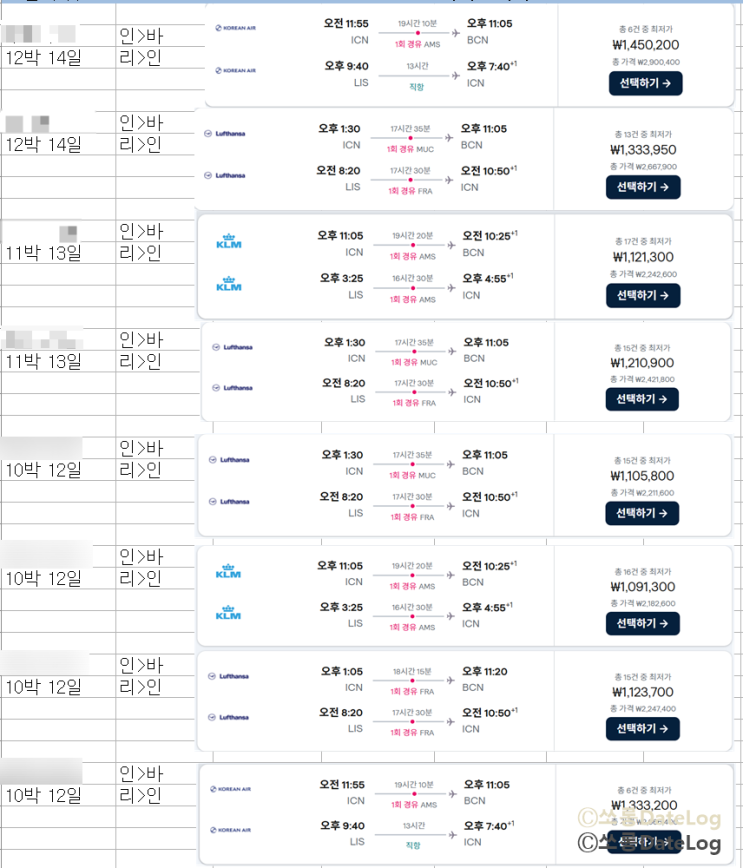Click the return-leg Korean Air logo beside LIS 오후 9:40

click(x=234, y=71)
